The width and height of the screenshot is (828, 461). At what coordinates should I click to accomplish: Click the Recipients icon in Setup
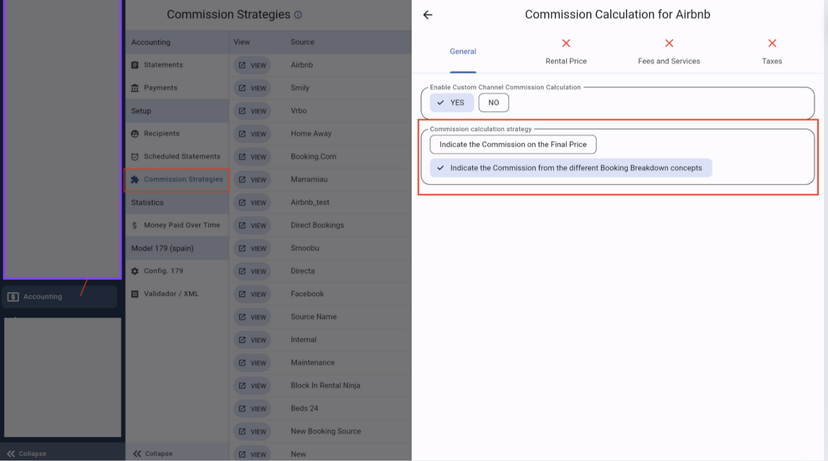(135, 134)
